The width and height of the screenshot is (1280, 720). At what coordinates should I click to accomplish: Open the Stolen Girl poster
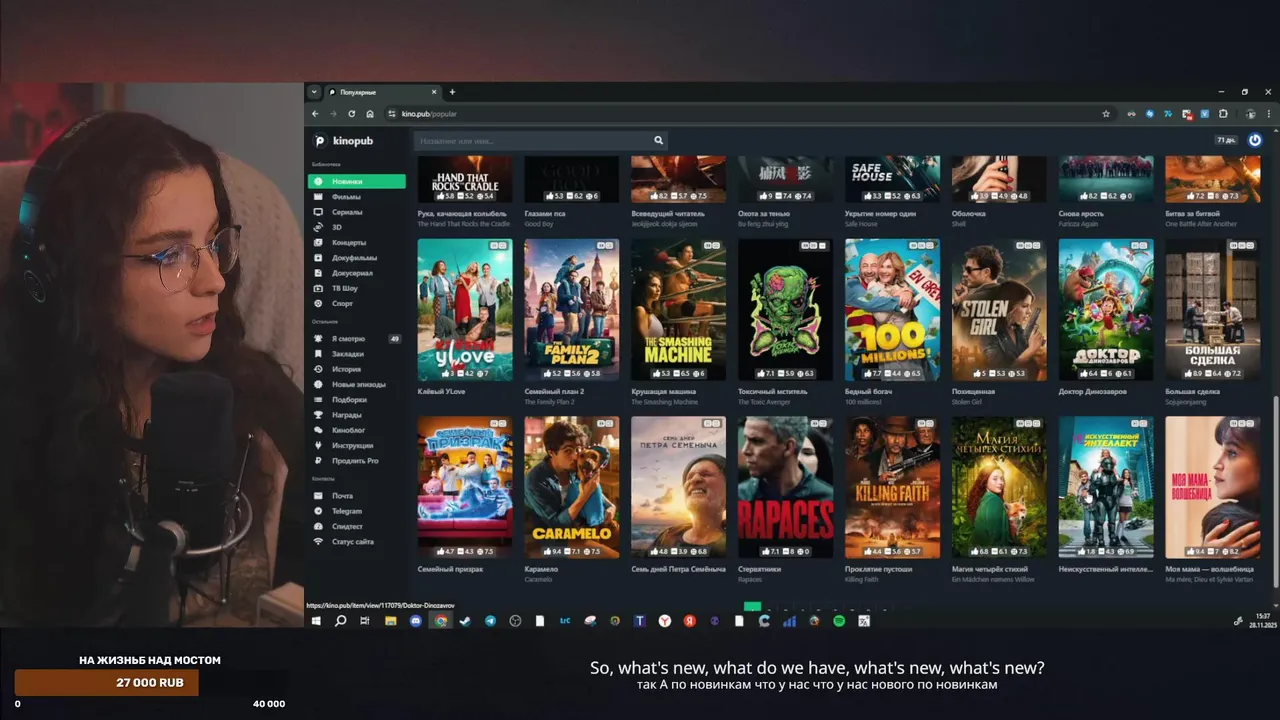[999, 309]
